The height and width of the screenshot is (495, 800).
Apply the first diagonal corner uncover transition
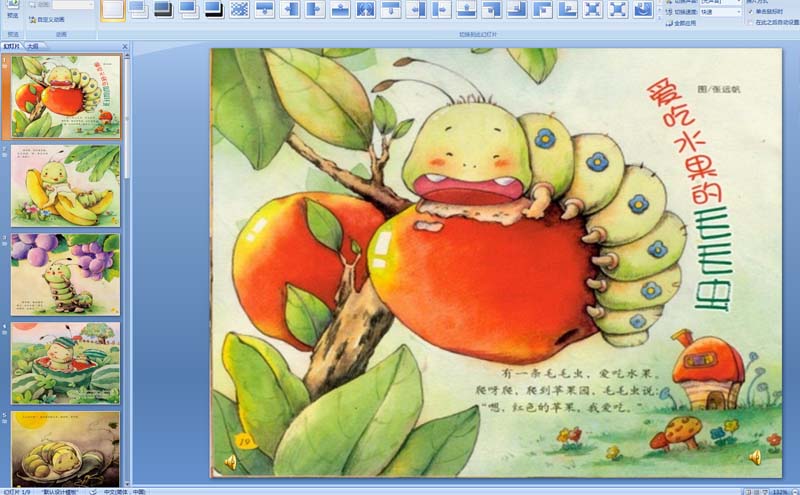pos(492,10)
